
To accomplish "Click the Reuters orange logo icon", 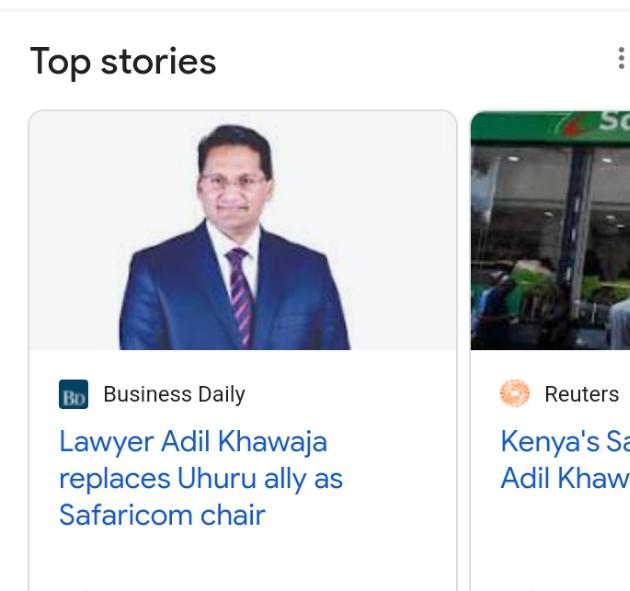I will click(514, 394).
